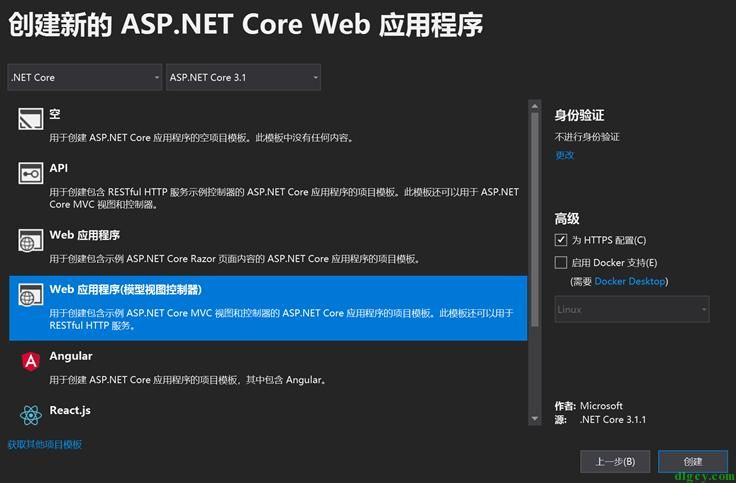Select the Angular template title
Image resolution: width=736 pixels, height=483 pixels.
point(71,356)
